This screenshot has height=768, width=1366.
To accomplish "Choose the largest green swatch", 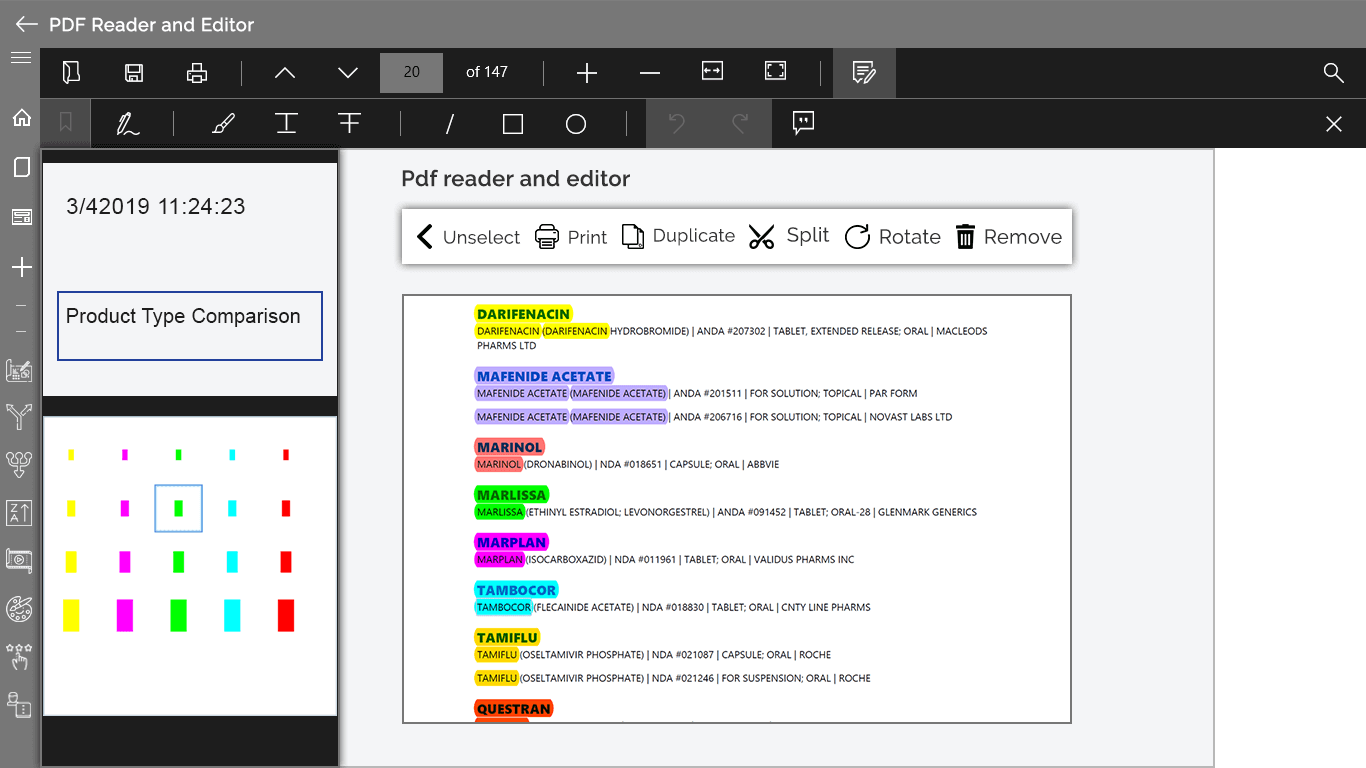I will [178, 615].
